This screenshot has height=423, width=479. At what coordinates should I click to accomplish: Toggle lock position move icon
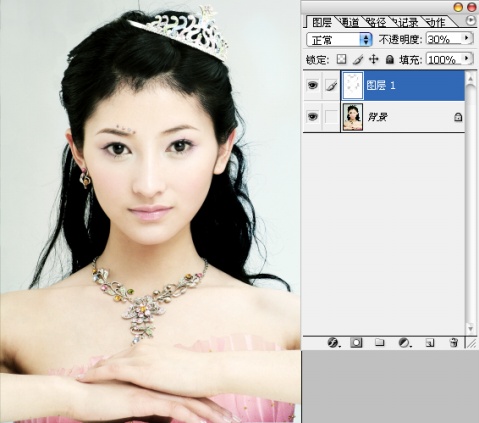[374, 60]
